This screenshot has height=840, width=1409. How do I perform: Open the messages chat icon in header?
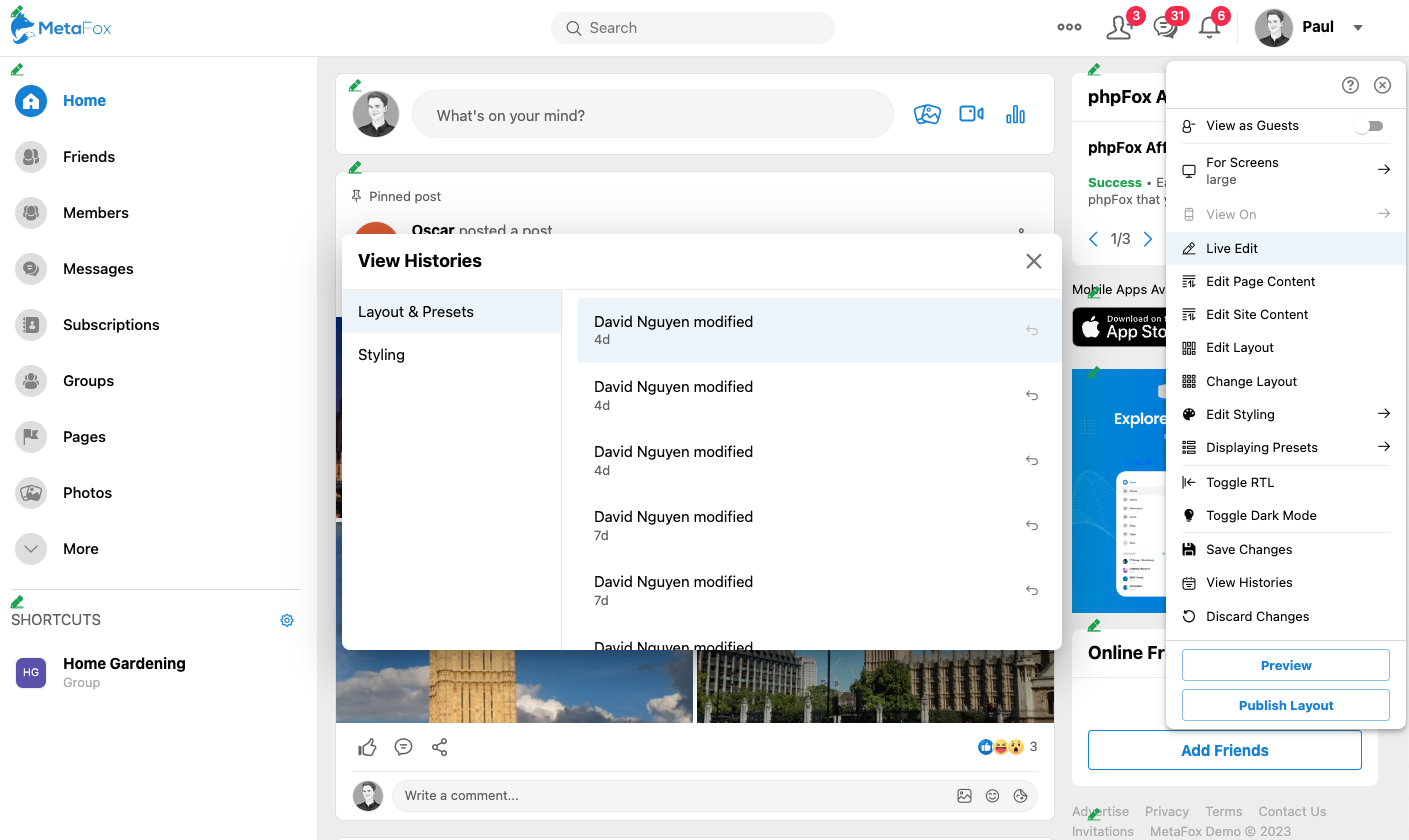pos(1165,28)
